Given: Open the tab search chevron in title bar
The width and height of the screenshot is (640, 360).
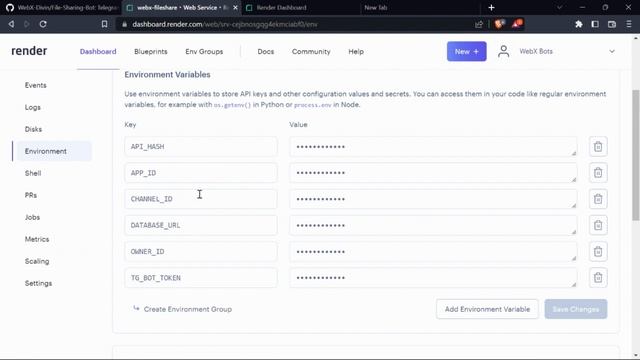Looking at the screenshot, I should click(560, 7).
